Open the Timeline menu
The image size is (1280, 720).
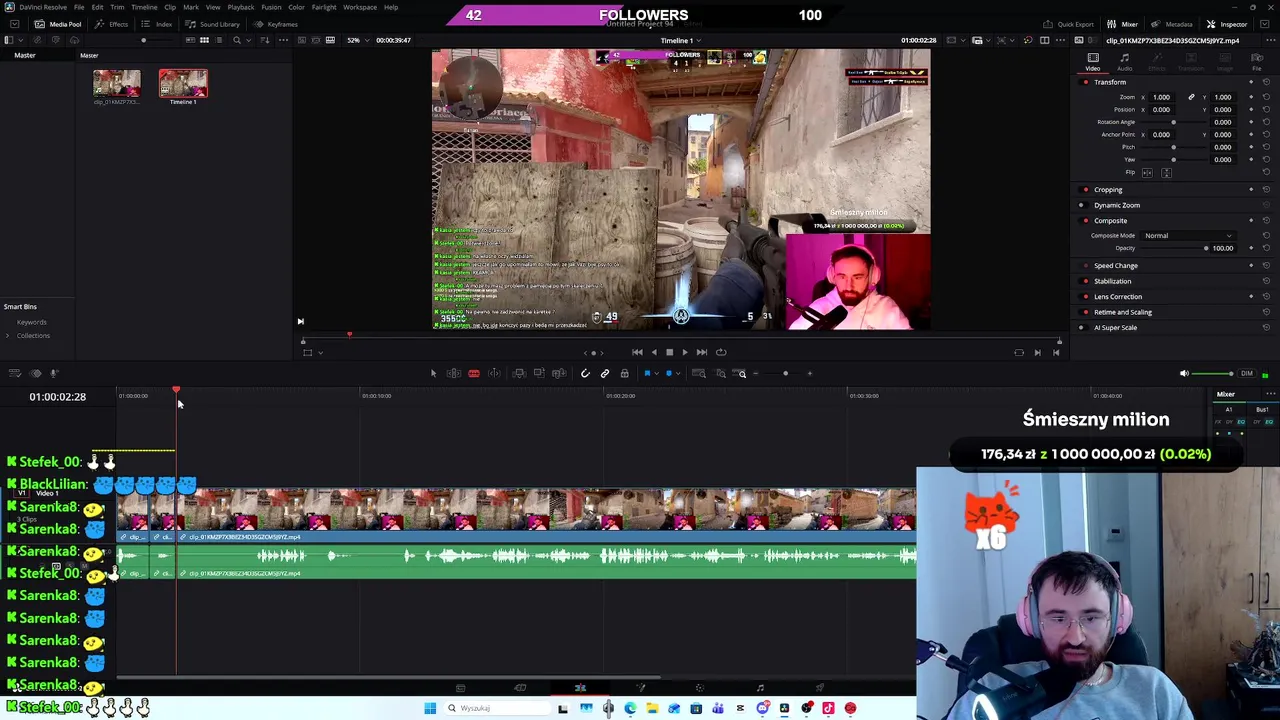pos(144,7)
